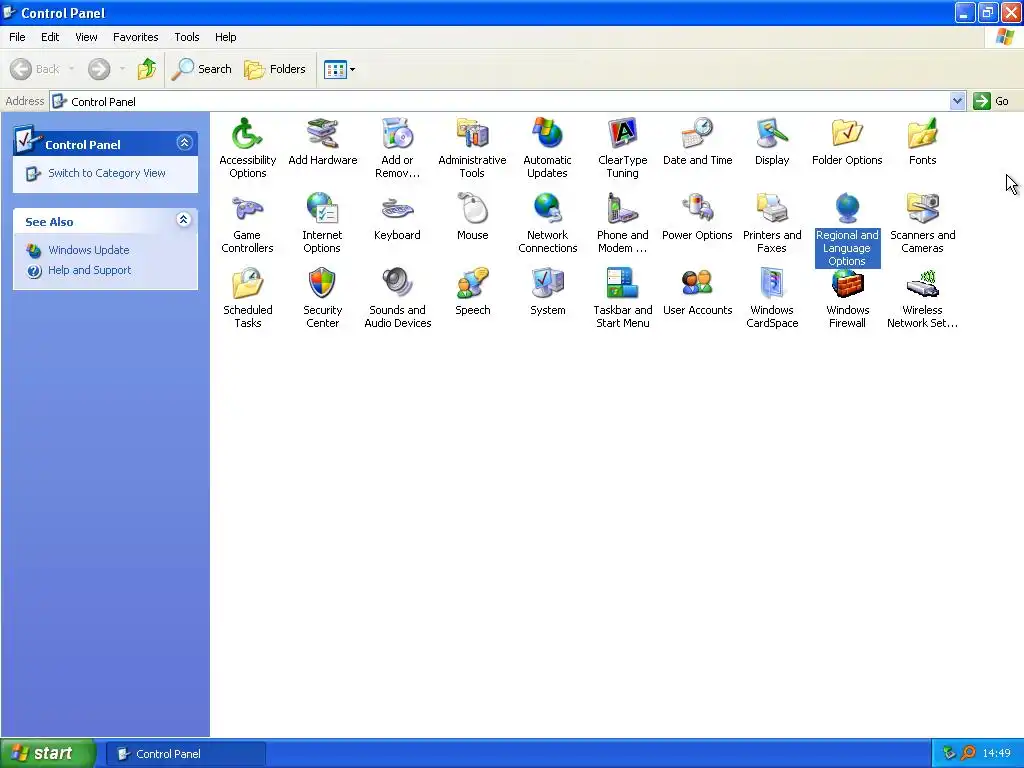The height and width of the screenshot is (768, 1024).
Task: Click the Search toolbar button
Action: coord(202,69)
